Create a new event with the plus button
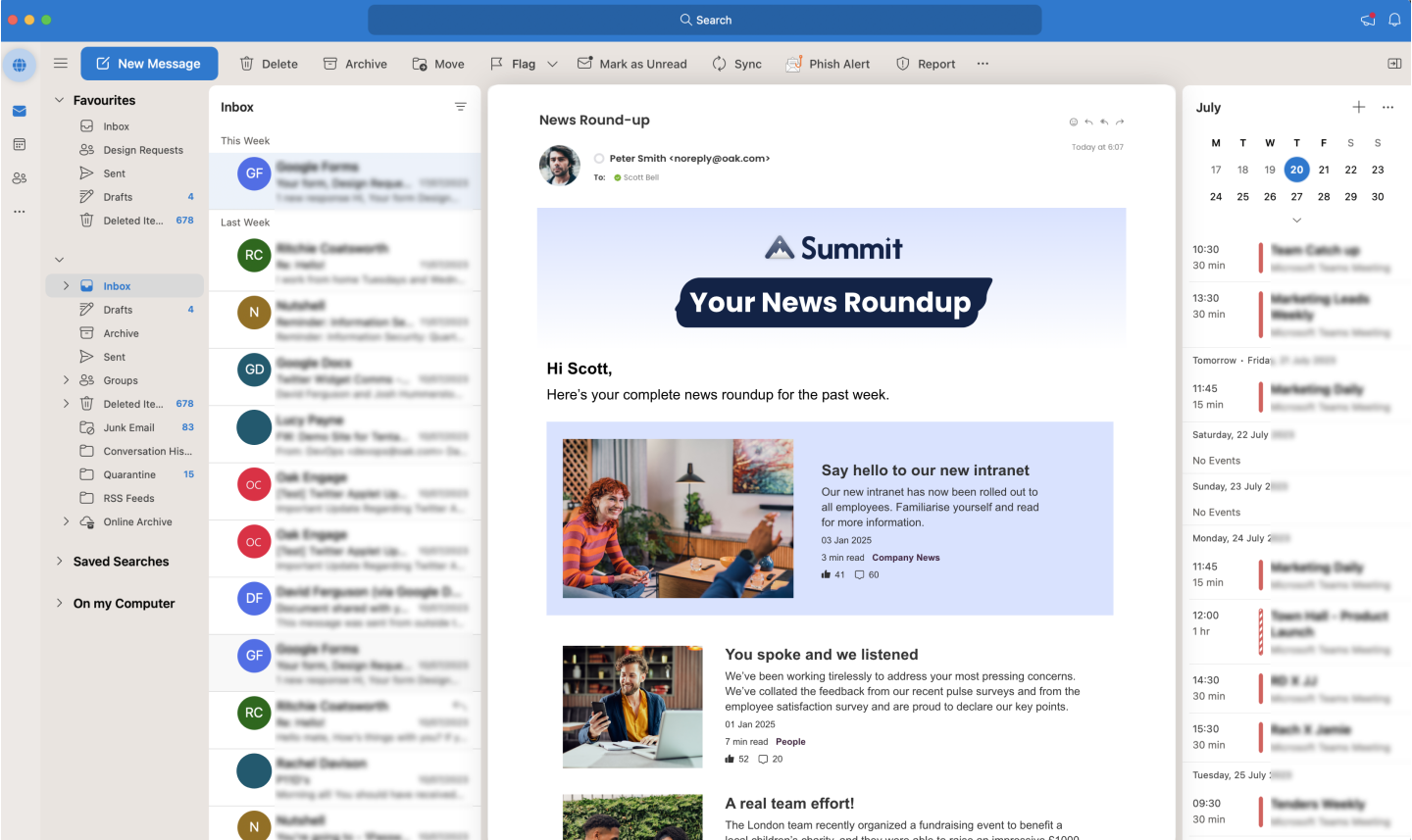This screenshot has width=1412, height=840. click(1359, 107)
